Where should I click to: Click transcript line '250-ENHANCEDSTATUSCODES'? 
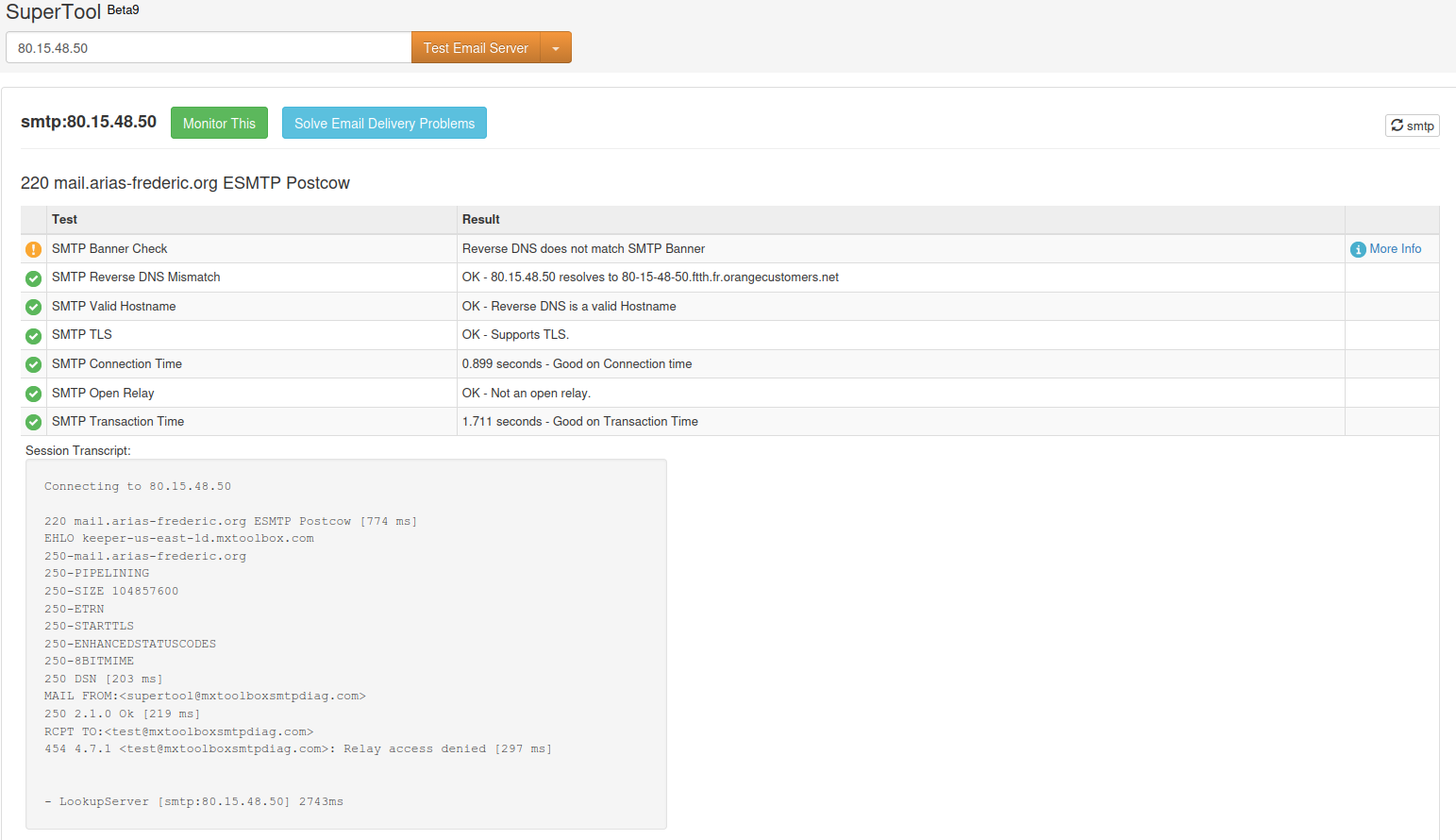[x=130, y=644]
